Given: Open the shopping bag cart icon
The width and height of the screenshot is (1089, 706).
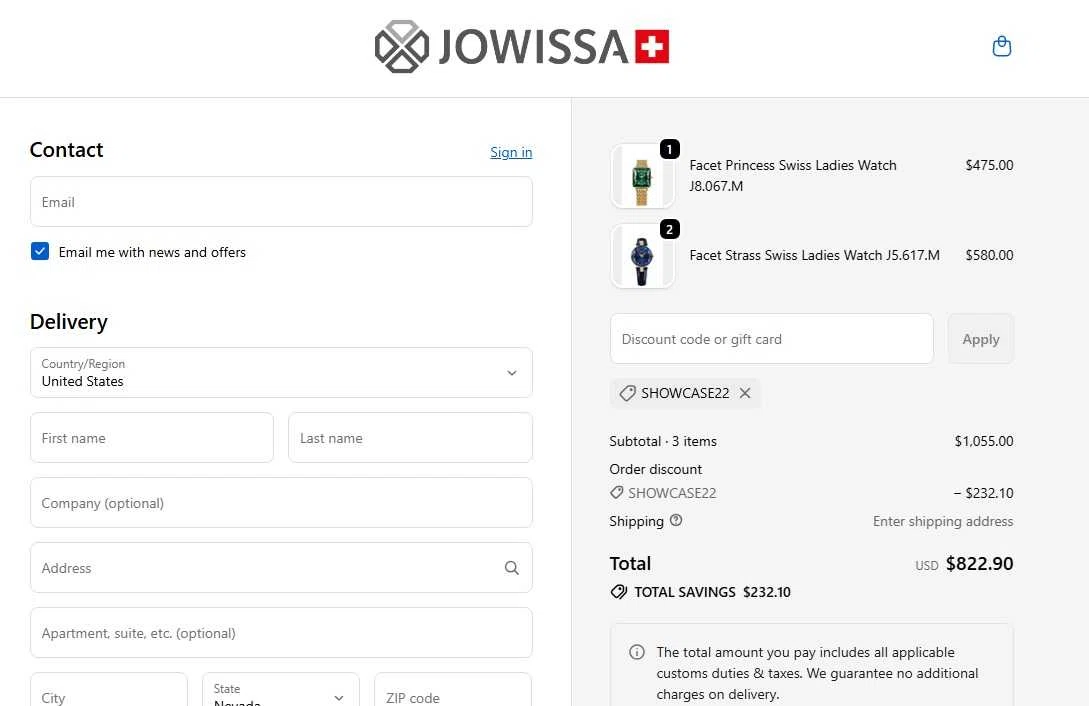Looking at the screenshot, I should pyautogui.click(x=1001, y=47).
